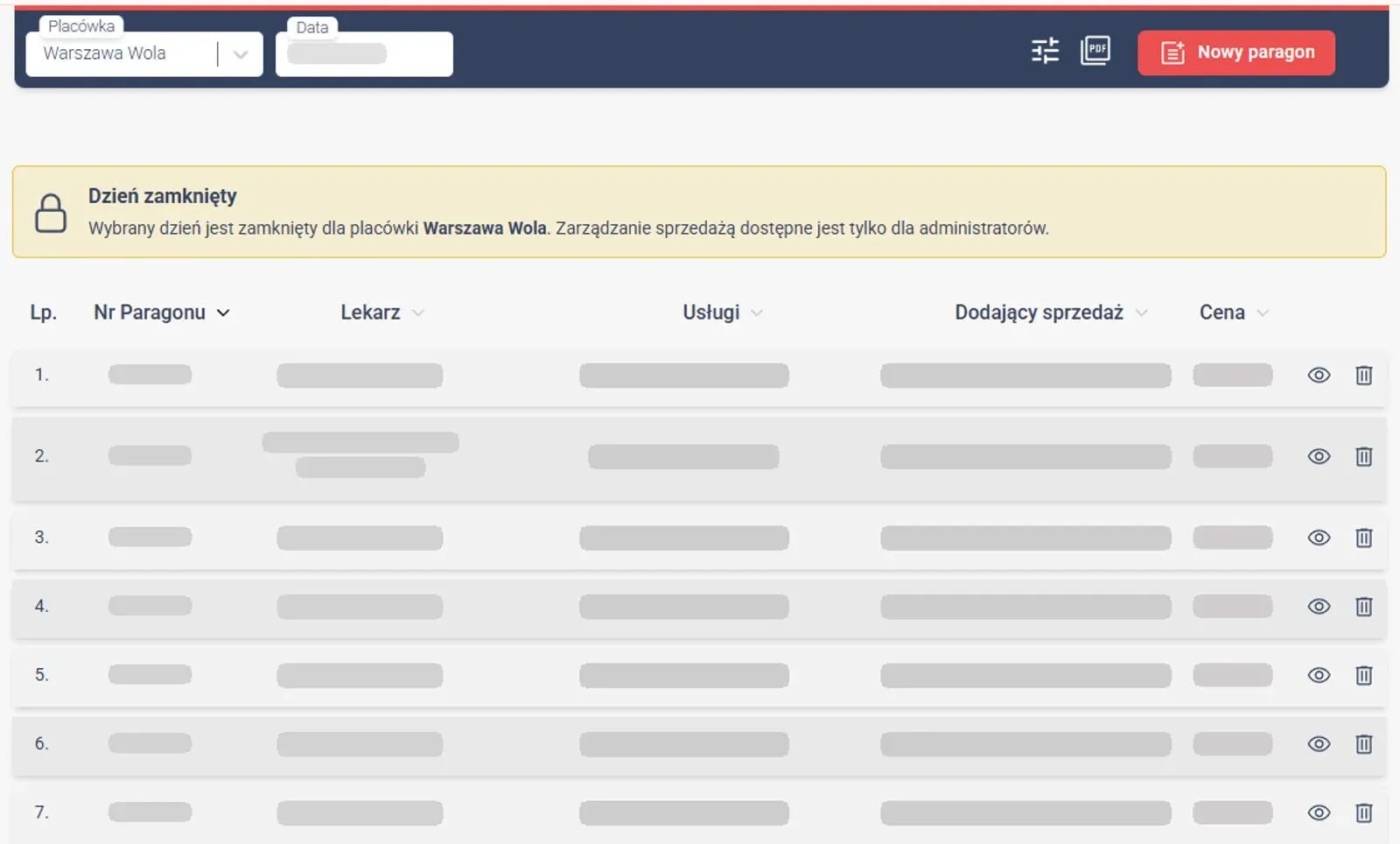Delete the receipt in row 5

click(x=1363, y=675)
